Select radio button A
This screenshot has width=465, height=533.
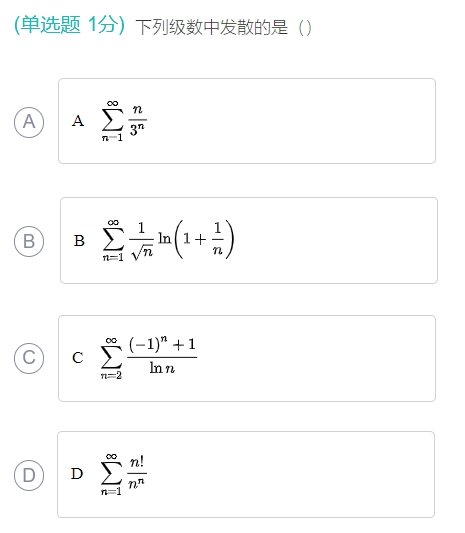[29, 122]
